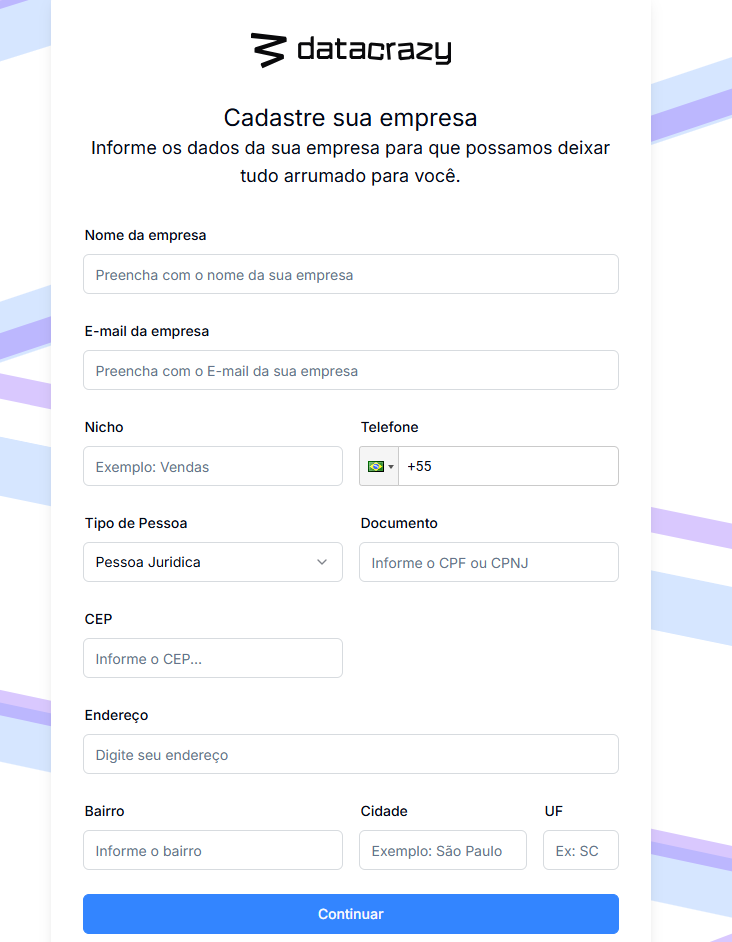Click the Nome da empresa label

145,236
